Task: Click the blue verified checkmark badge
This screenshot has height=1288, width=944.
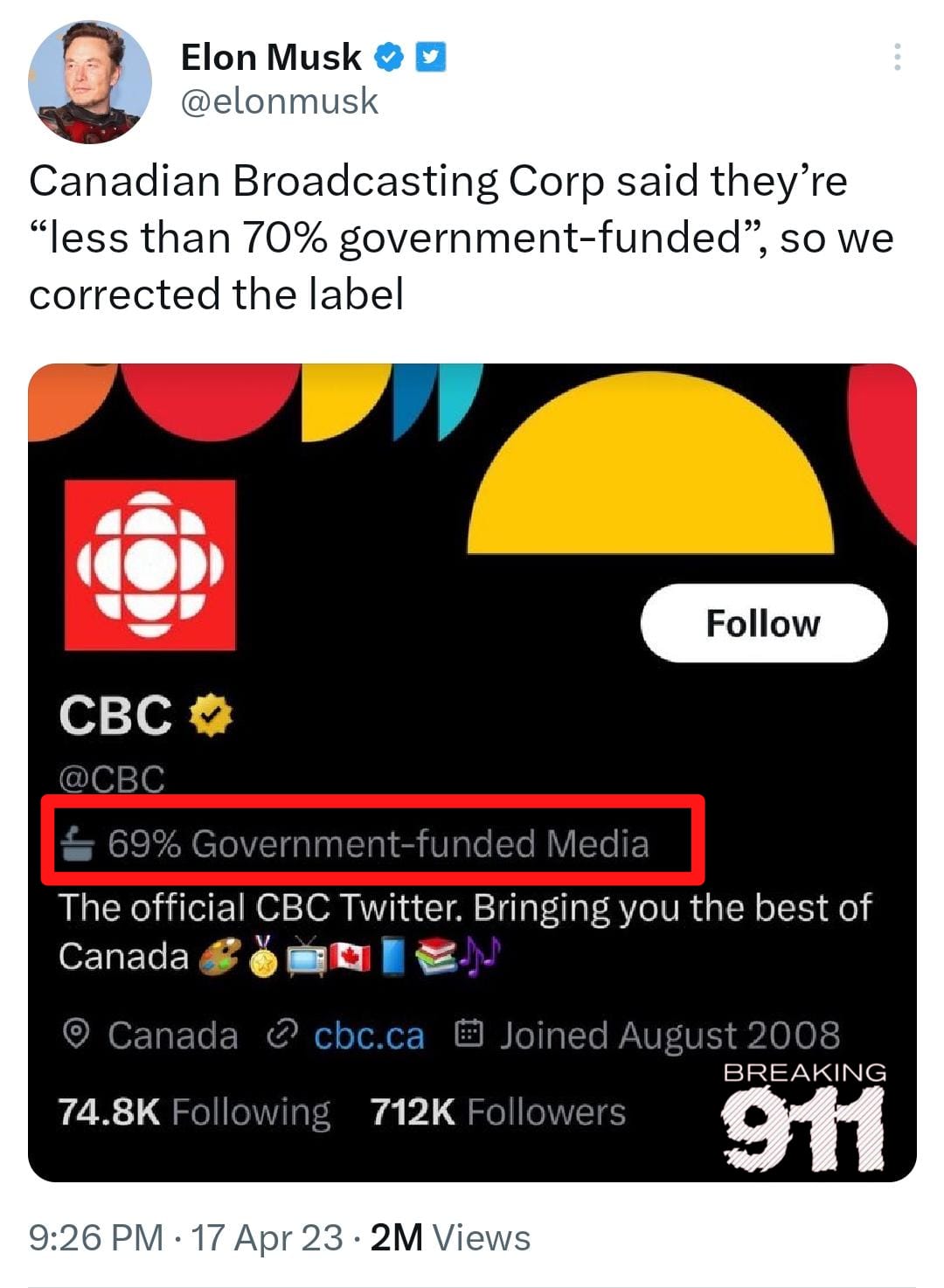Action: (x=389, y=58)
